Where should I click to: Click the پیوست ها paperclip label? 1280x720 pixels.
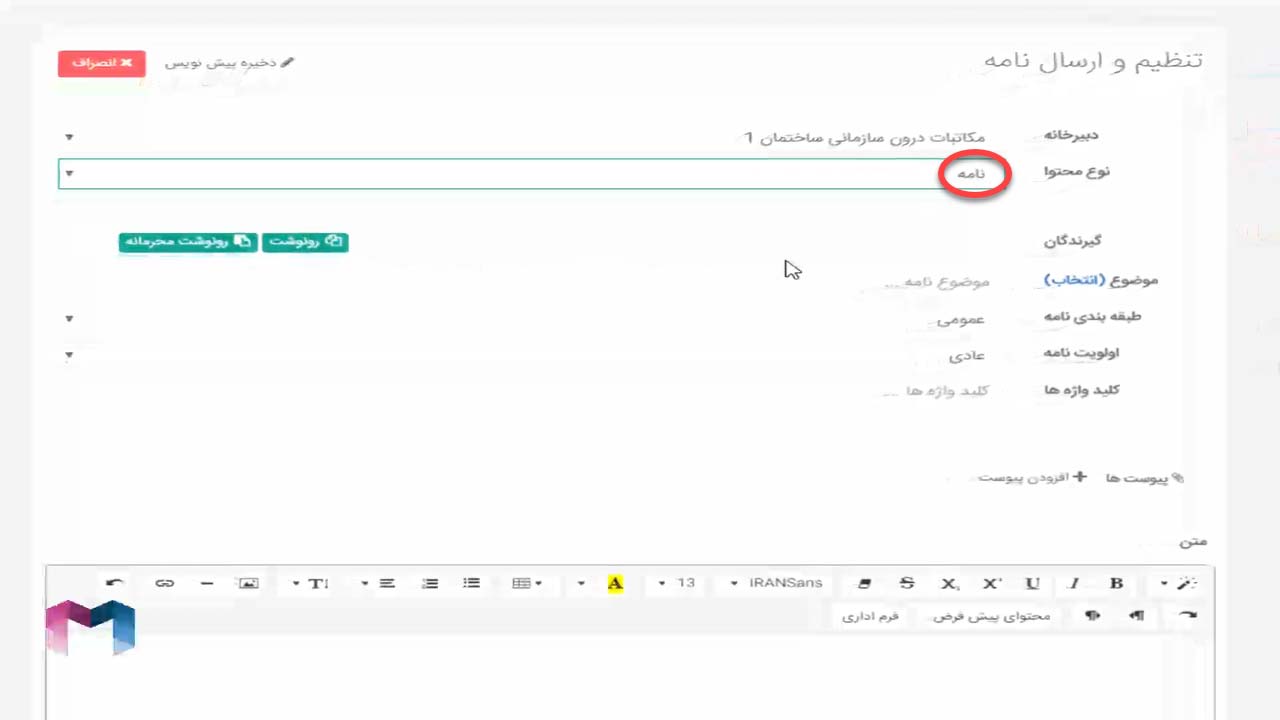tap(1145, 478)
